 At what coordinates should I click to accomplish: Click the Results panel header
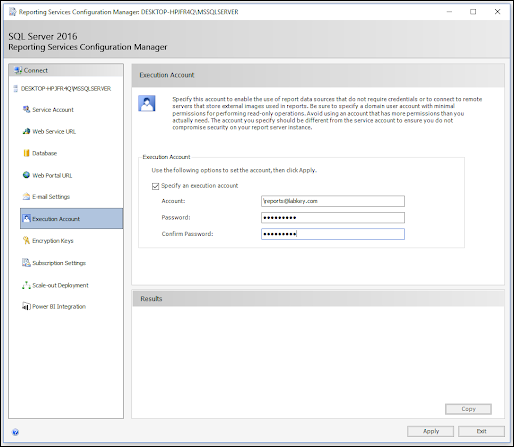pyautogui.click(x=318, y=299)
